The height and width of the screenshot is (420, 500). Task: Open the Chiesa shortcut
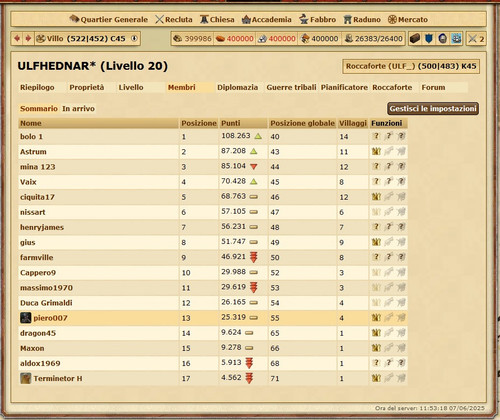pos(217,20)
